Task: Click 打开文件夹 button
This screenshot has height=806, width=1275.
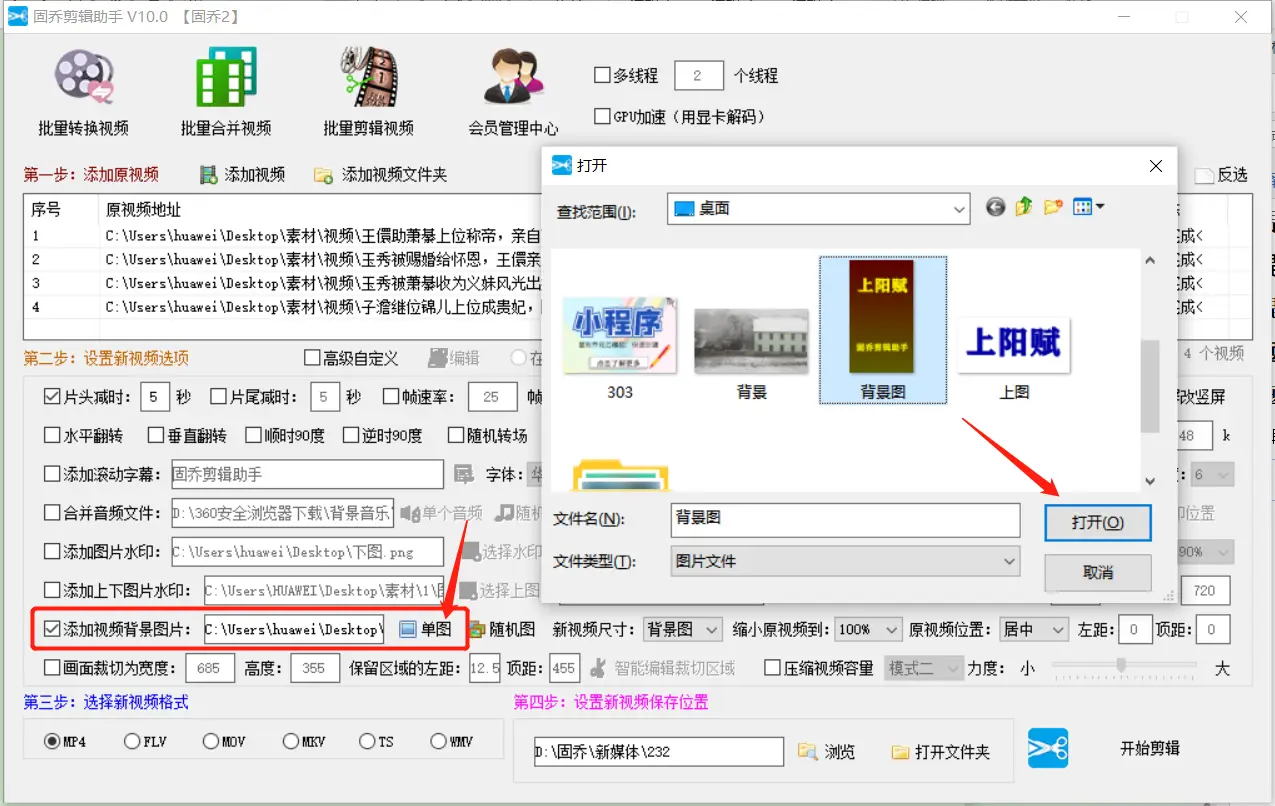Action: [940, 751]
